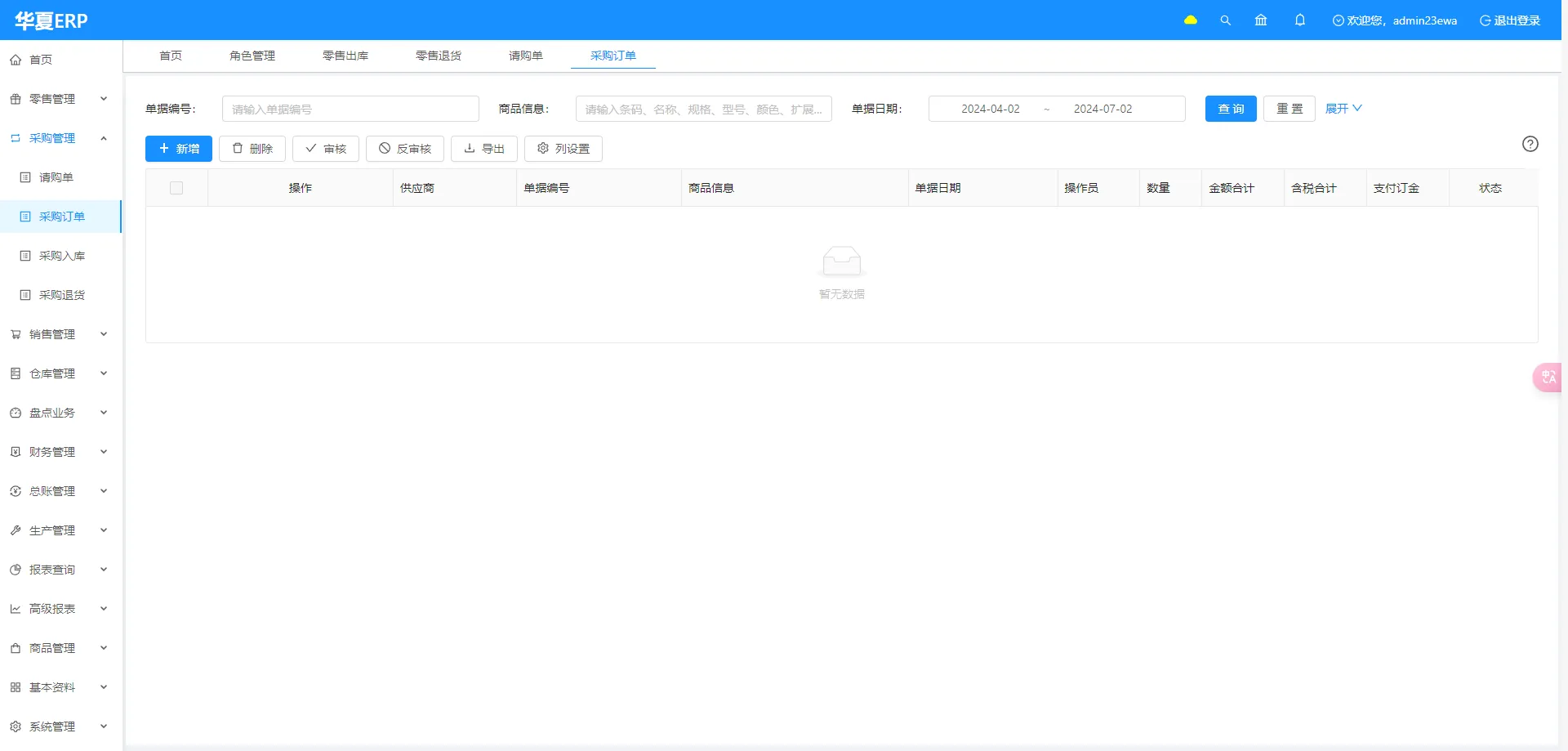Click the 华夏ERP logo
The width and height of the screenshot is (1568, 751).
click(51, 20)
